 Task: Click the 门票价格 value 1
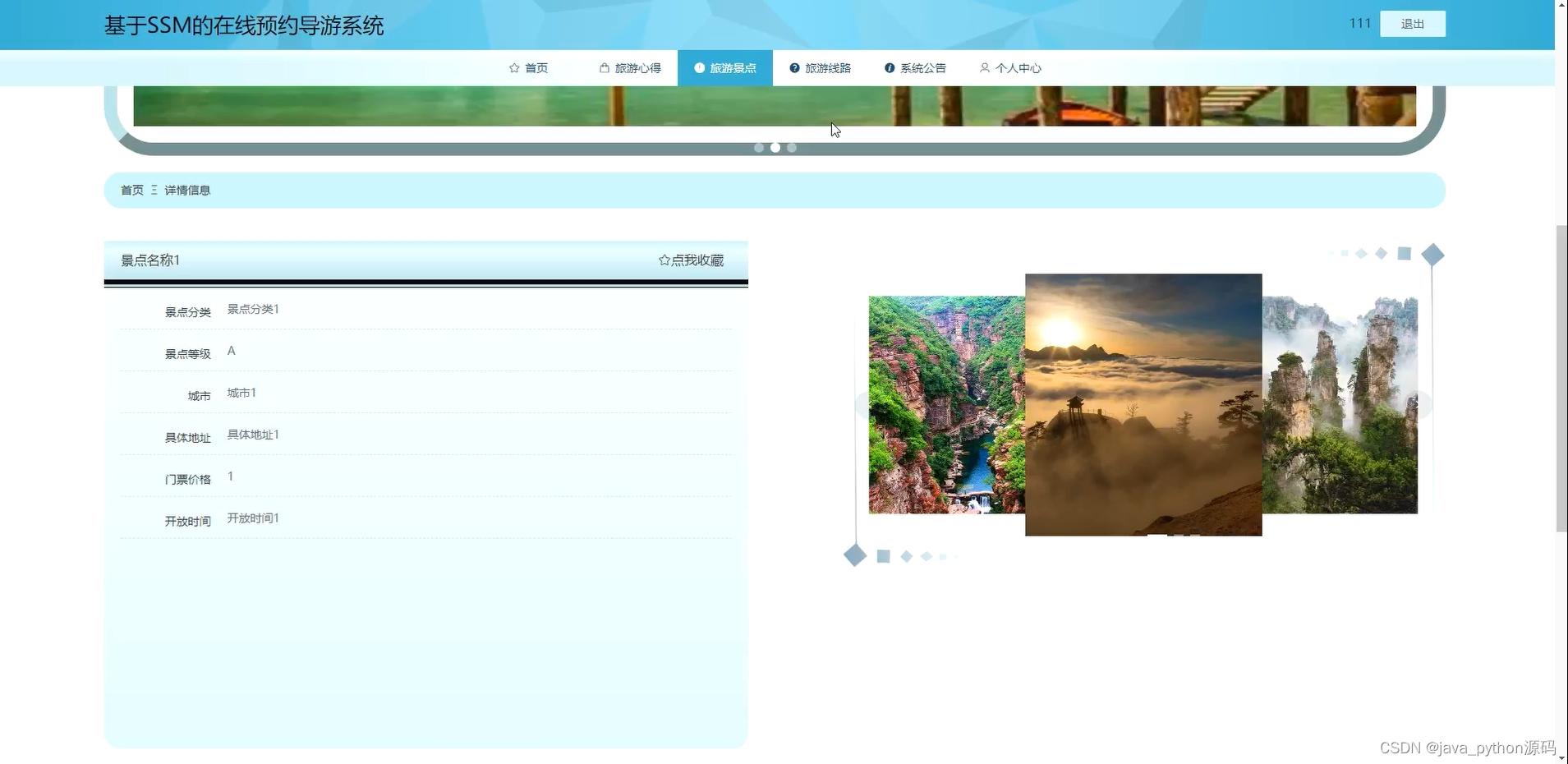[231, 476]
